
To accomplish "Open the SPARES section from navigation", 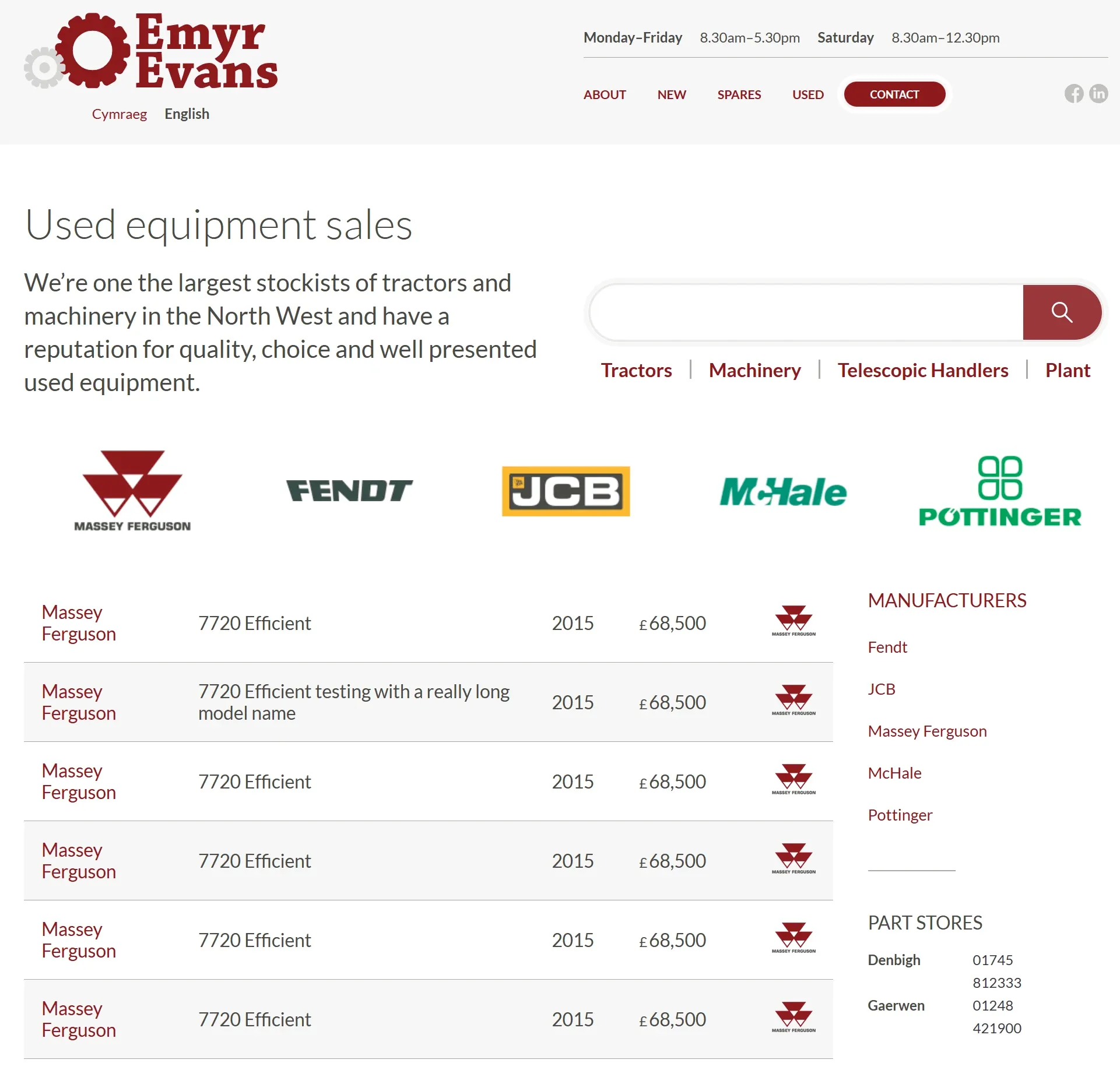I will pyautogui.click(x=739, y=94).
